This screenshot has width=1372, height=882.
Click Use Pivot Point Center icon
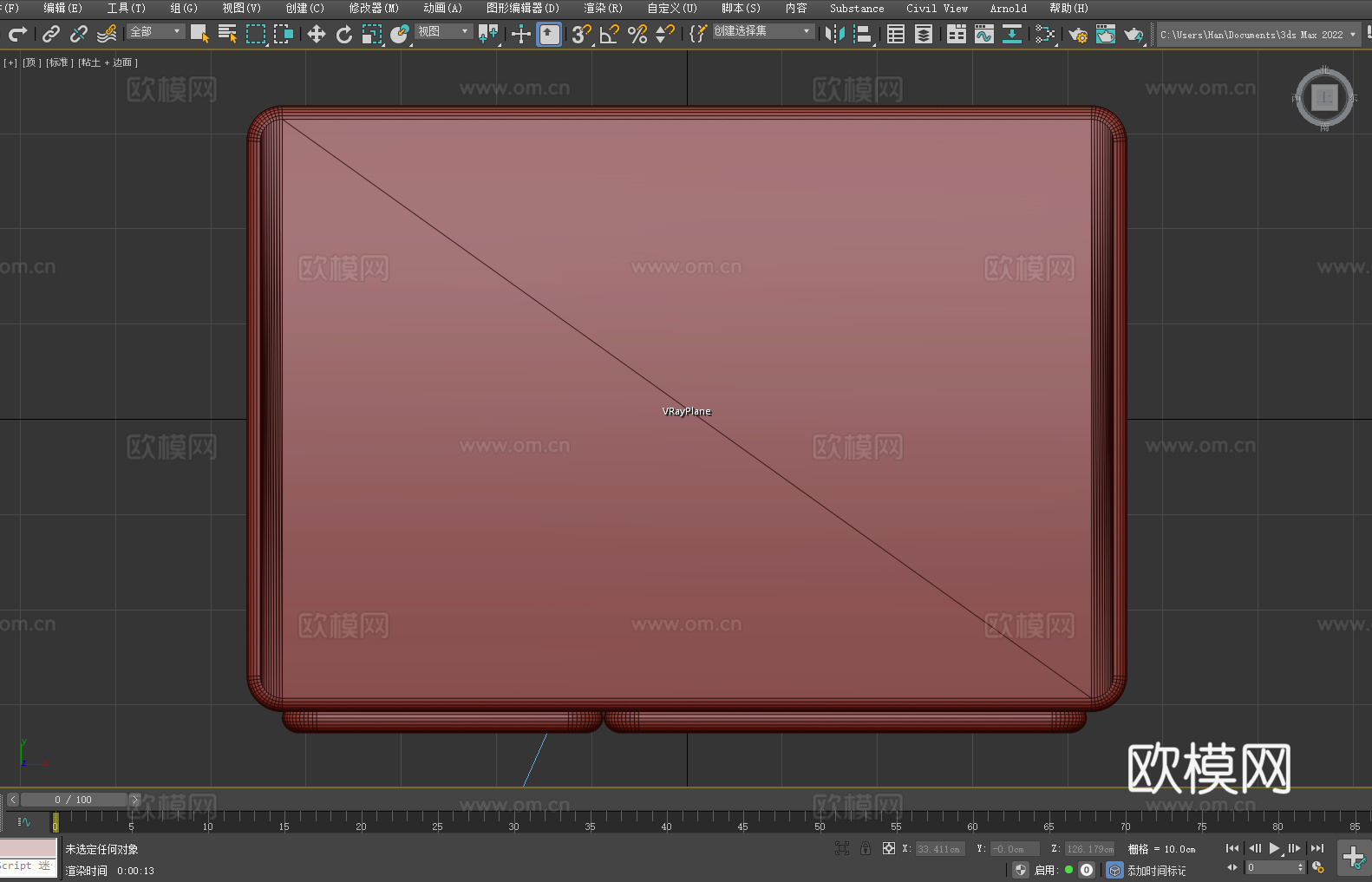tap(488, 34)
